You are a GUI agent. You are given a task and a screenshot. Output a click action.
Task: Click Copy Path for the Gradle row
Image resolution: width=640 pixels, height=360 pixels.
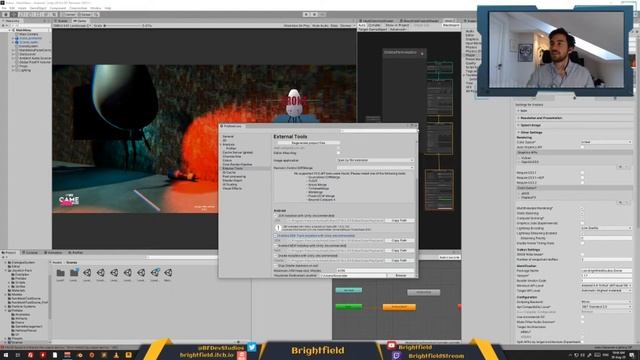click(x=400, y=260)
